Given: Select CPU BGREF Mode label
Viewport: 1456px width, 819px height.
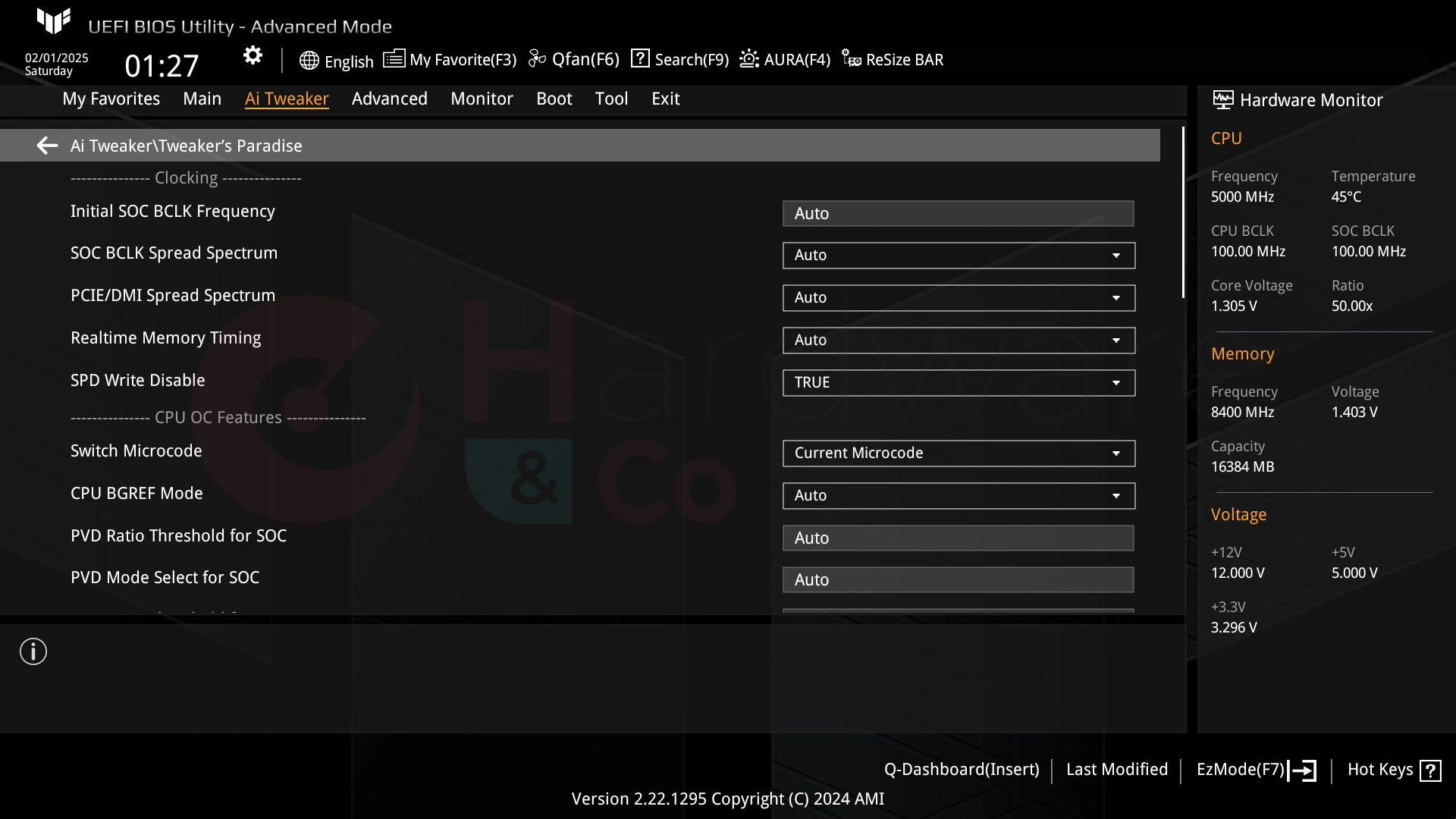Looking at the screenshot, I should click(x=136, y=494).
